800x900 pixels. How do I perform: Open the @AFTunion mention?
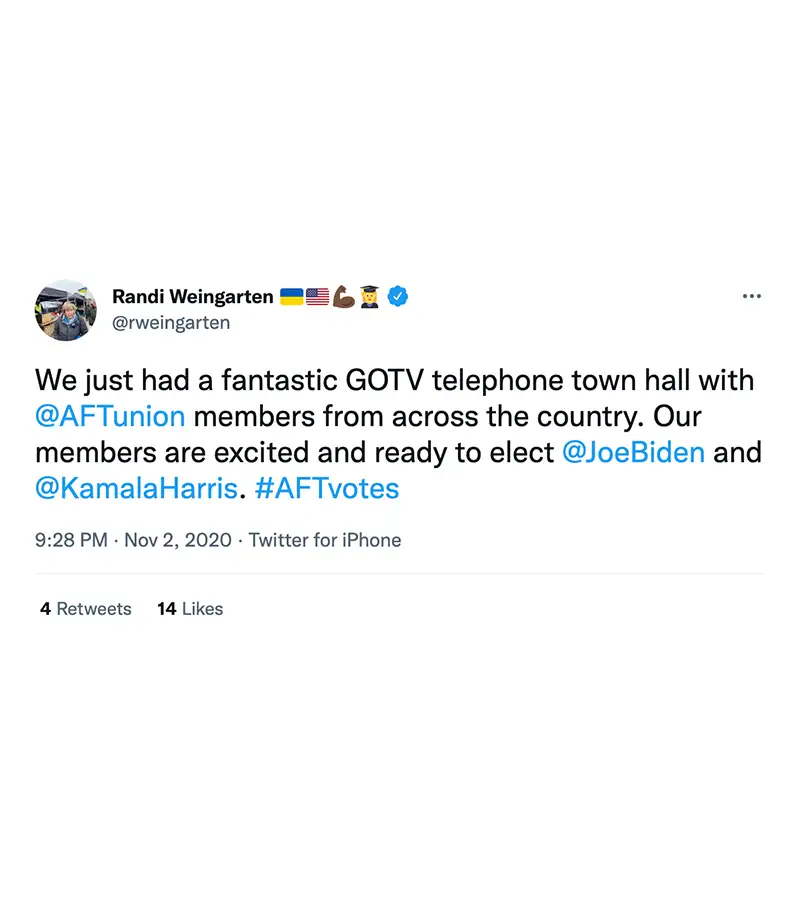point(110,416)
